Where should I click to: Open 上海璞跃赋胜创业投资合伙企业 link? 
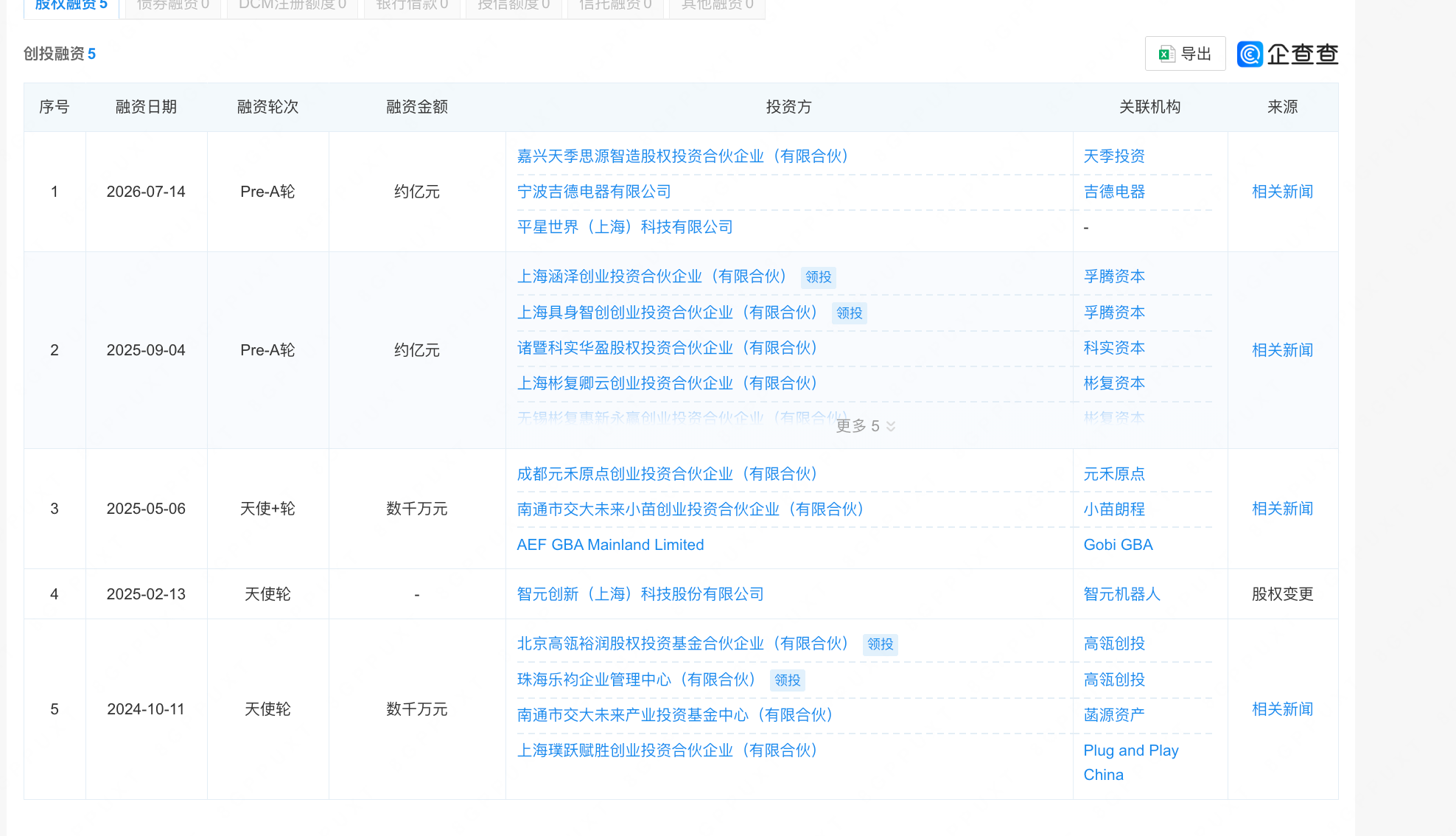click(668, 750)
